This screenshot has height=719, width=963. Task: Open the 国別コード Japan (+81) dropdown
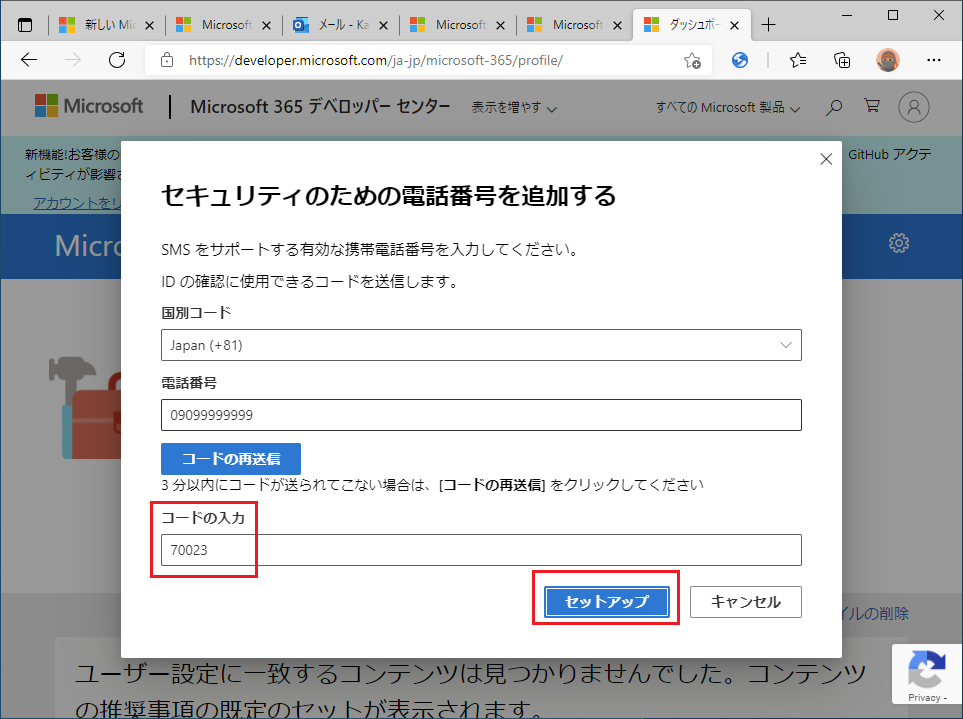point(481,345)
